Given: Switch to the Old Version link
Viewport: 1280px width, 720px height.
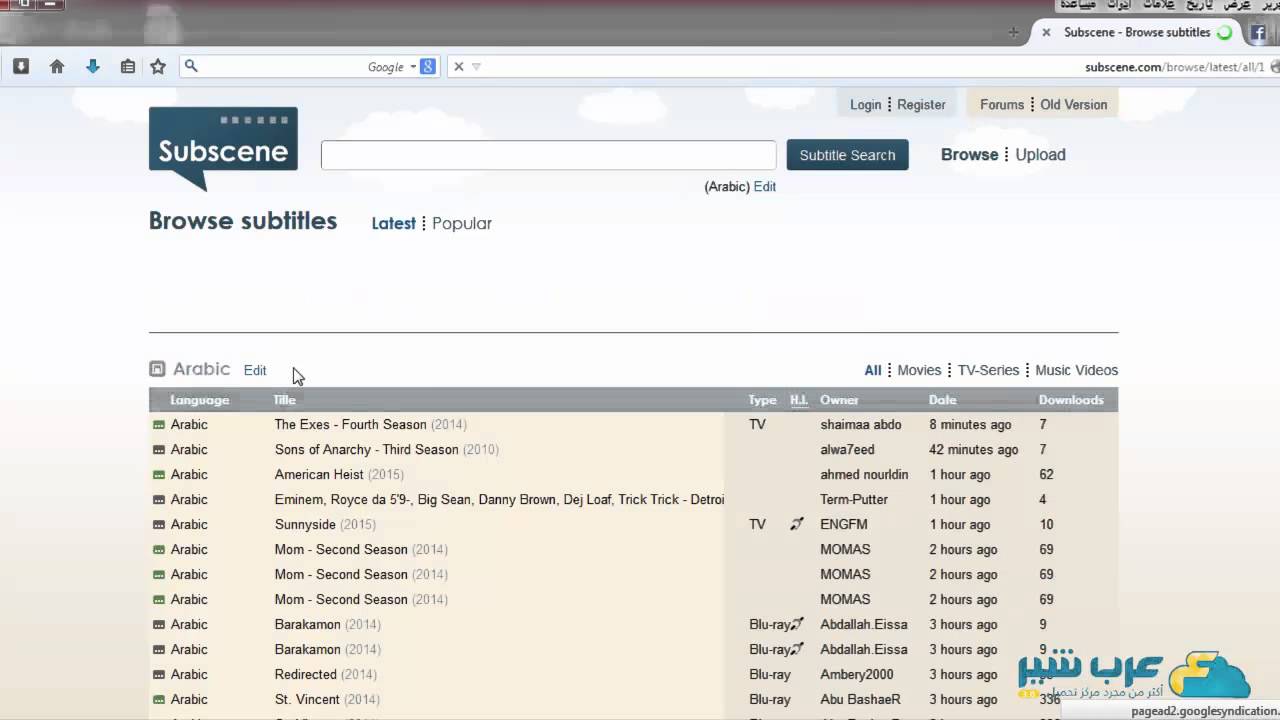Looking at the screenshot, I should coord(1073,104).
